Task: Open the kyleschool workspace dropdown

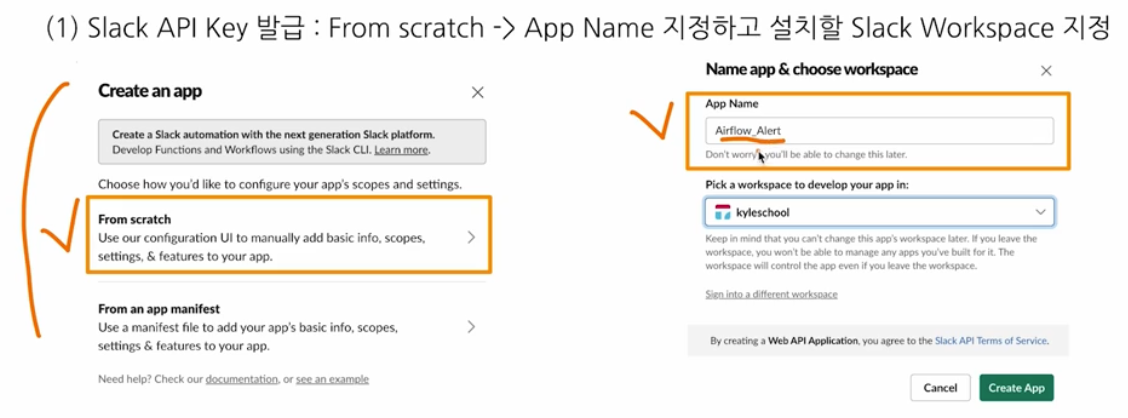Action: (x=879, y=212)
